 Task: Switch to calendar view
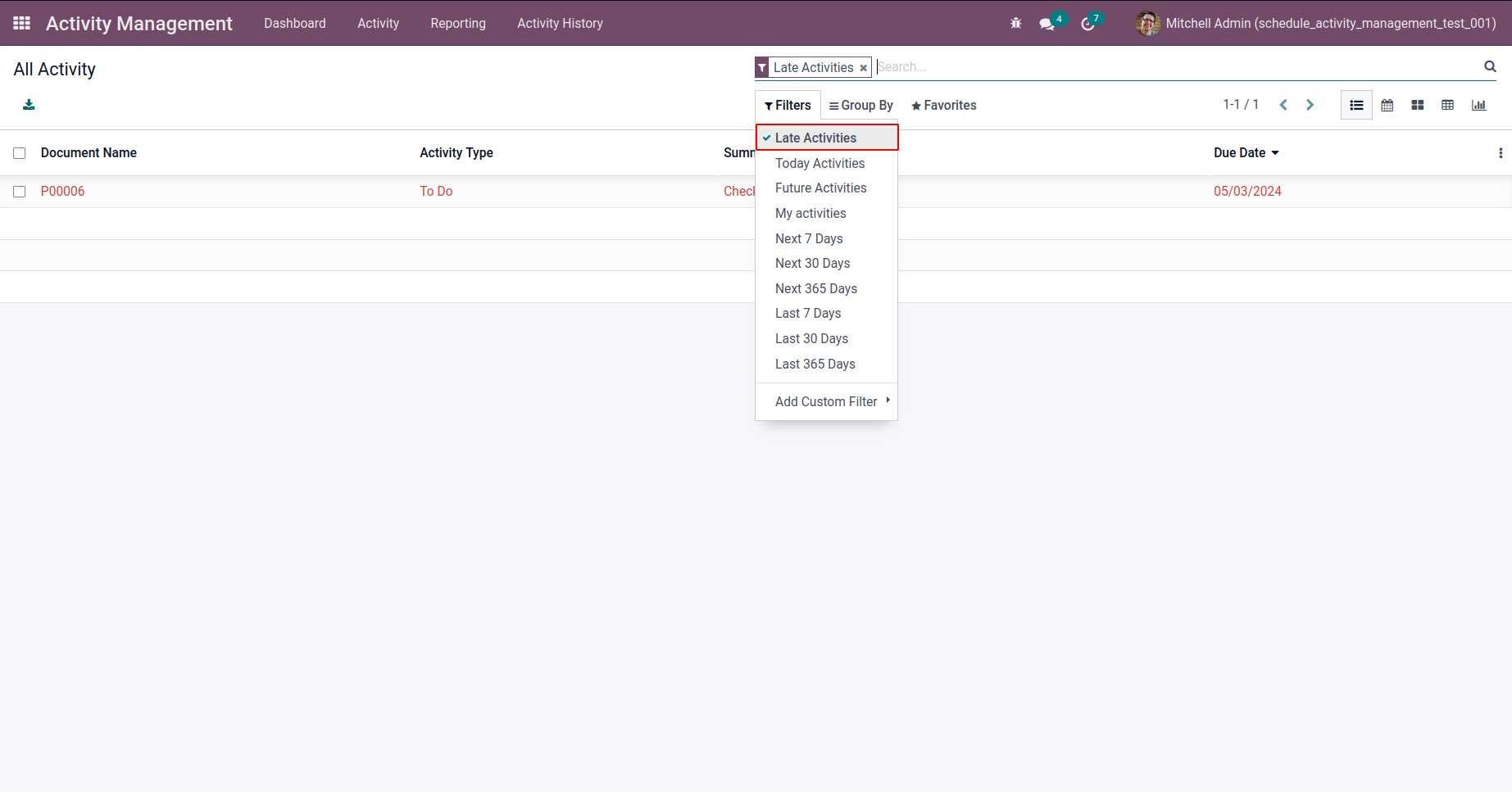(x=1387, y=105)
